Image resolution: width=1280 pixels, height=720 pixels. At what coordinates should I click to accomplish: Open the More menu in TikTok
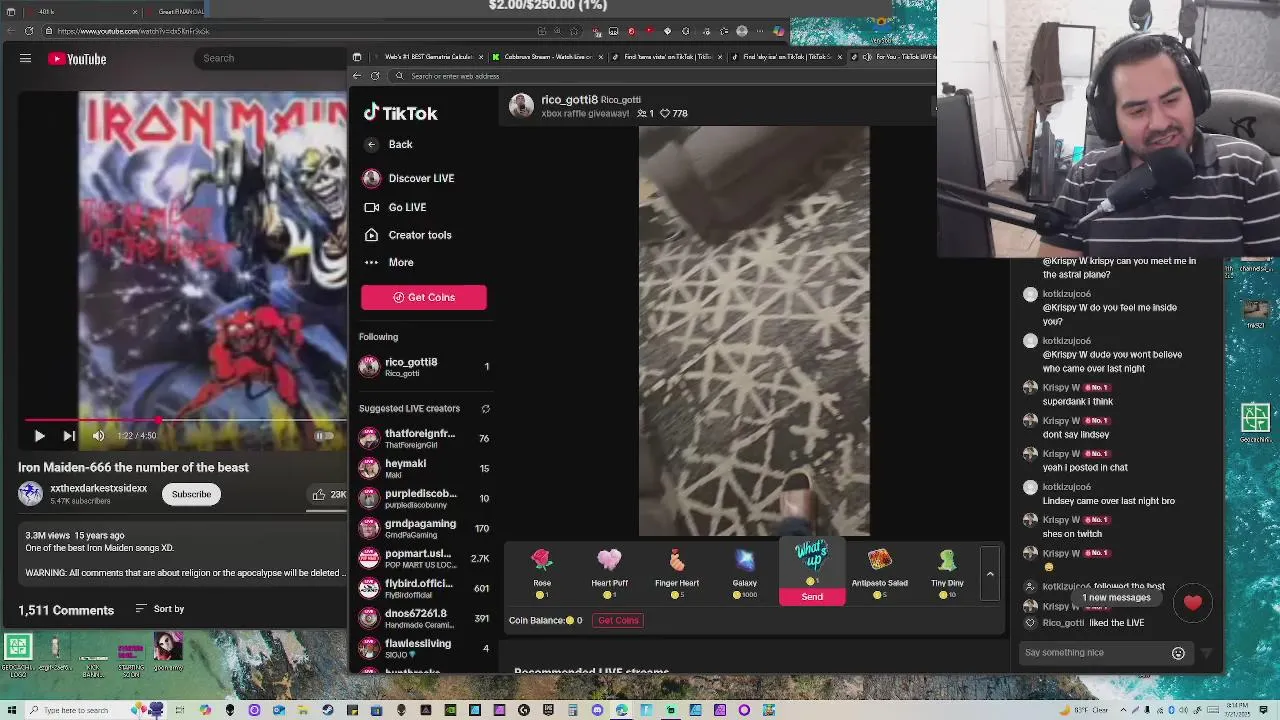tap(388, 262)
